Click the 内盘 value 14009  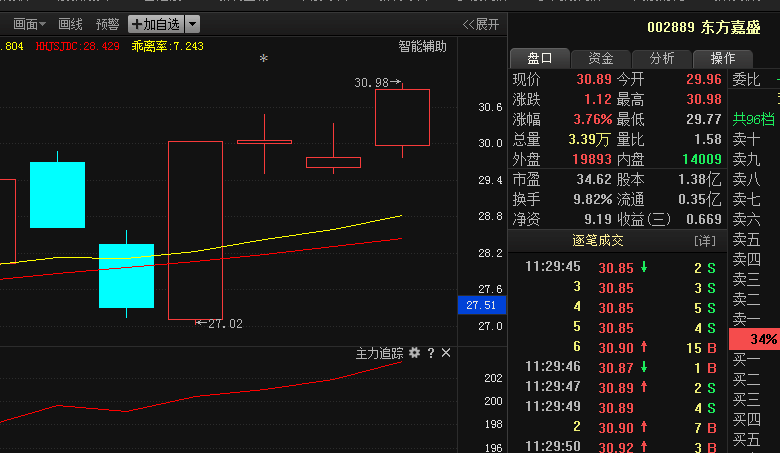(x=702, y=159)
